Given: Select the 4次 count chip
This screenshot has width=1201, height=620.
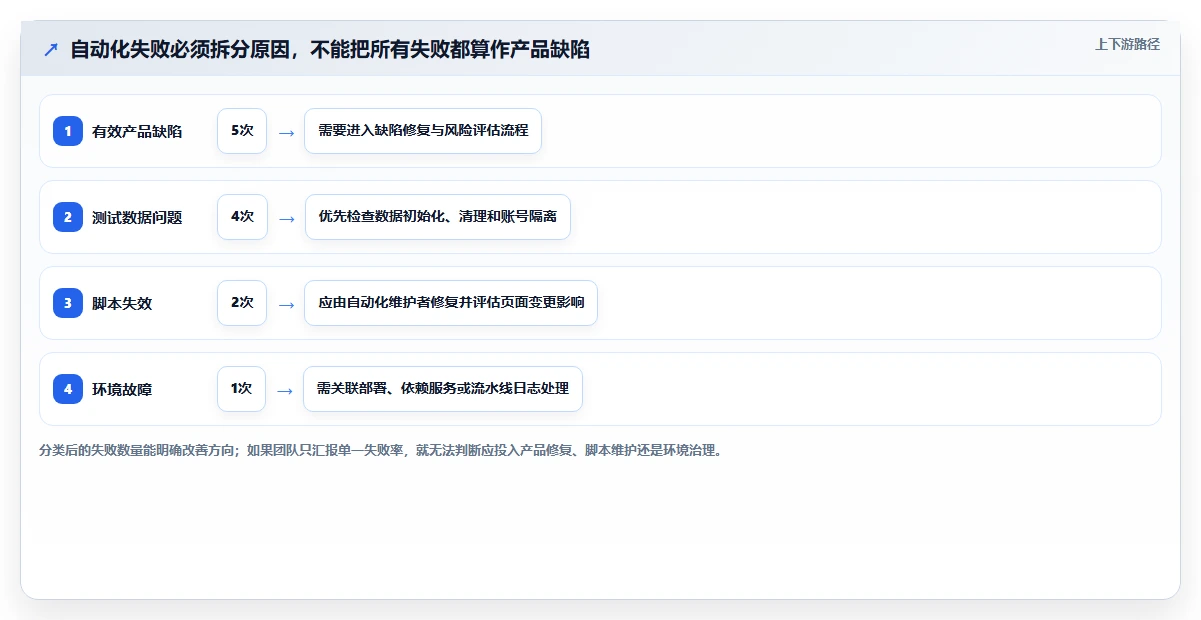Looking at the screenshot, I should point(242,217).
